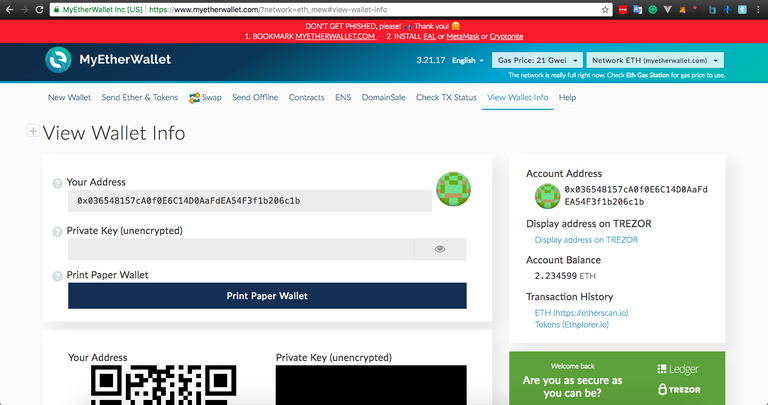Open the MetaMask fox extension icon
The height and width of the screenshot is (405, 768).
pyautogui.click(x=682, y=9)
